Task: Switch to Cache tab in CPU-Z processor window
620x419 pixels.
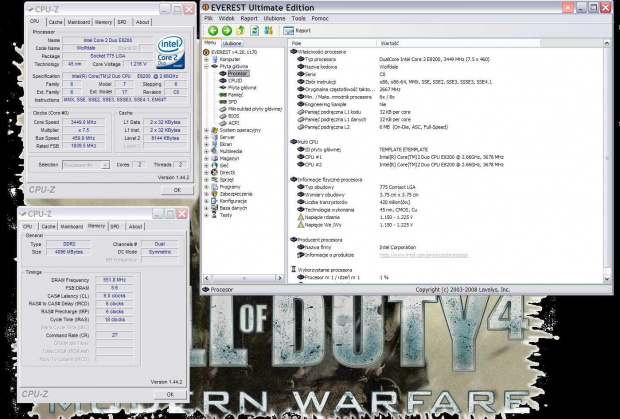Action: pyautogui.click(x=55, y=22)
